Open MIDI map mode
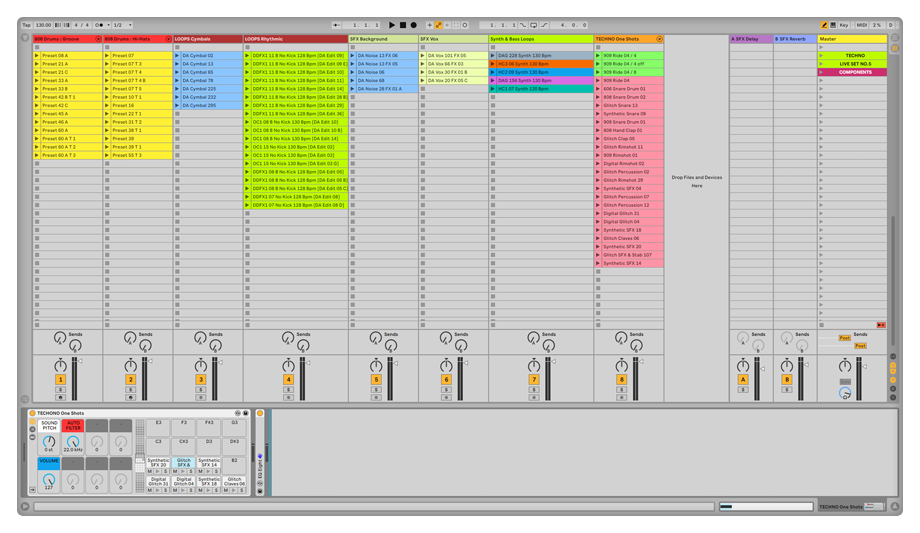920x533 pixels. (861, 25)
